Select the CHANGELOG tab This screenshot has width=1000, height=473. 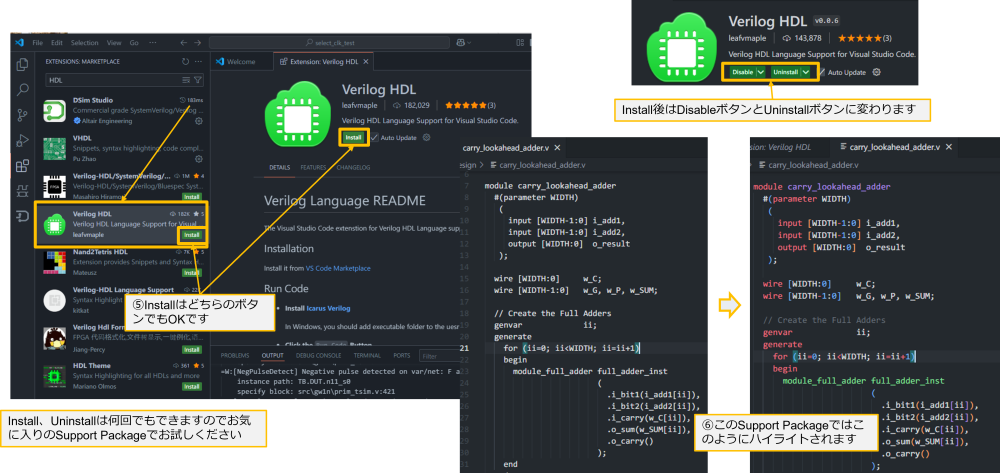pyautogui.click(x=353, y=168)
